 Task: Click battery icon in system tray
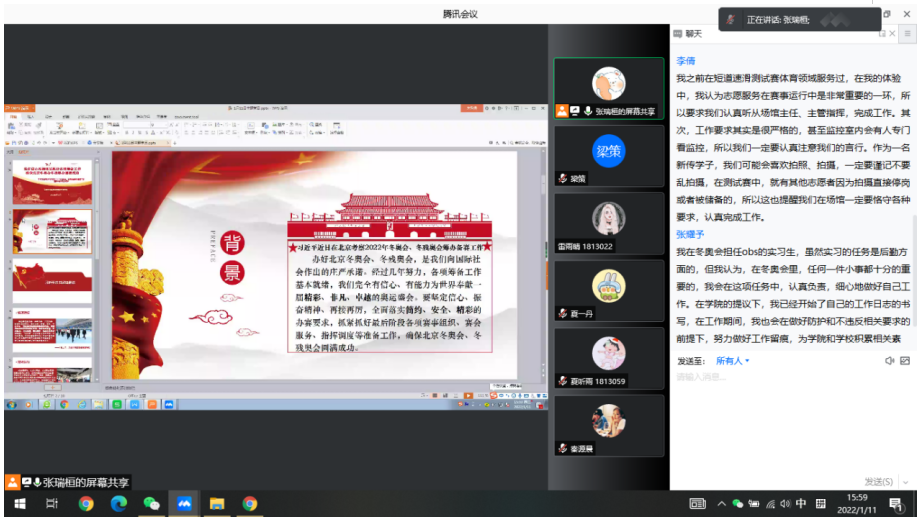point(753,504)
